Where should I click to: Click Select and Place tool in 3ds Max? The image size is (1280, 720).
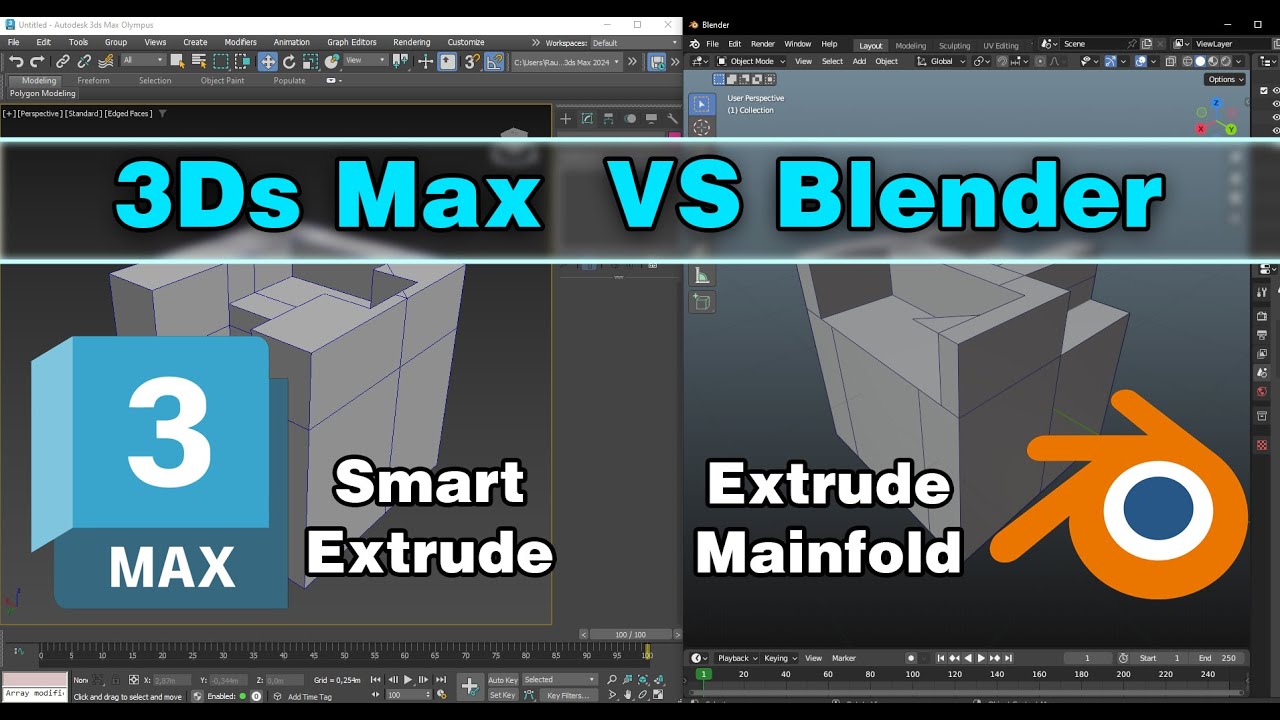coord(332,62)
